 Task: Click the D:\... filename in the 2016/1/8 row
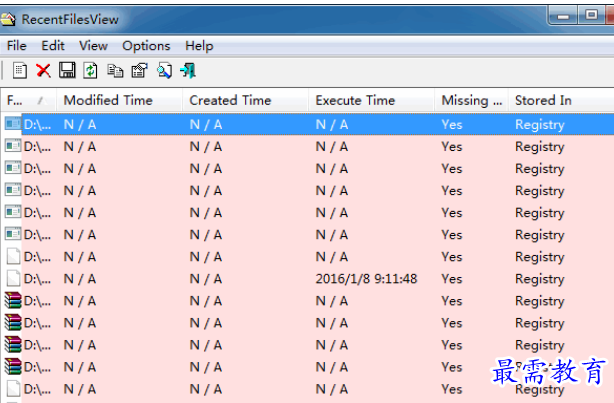tap(37, 279)
